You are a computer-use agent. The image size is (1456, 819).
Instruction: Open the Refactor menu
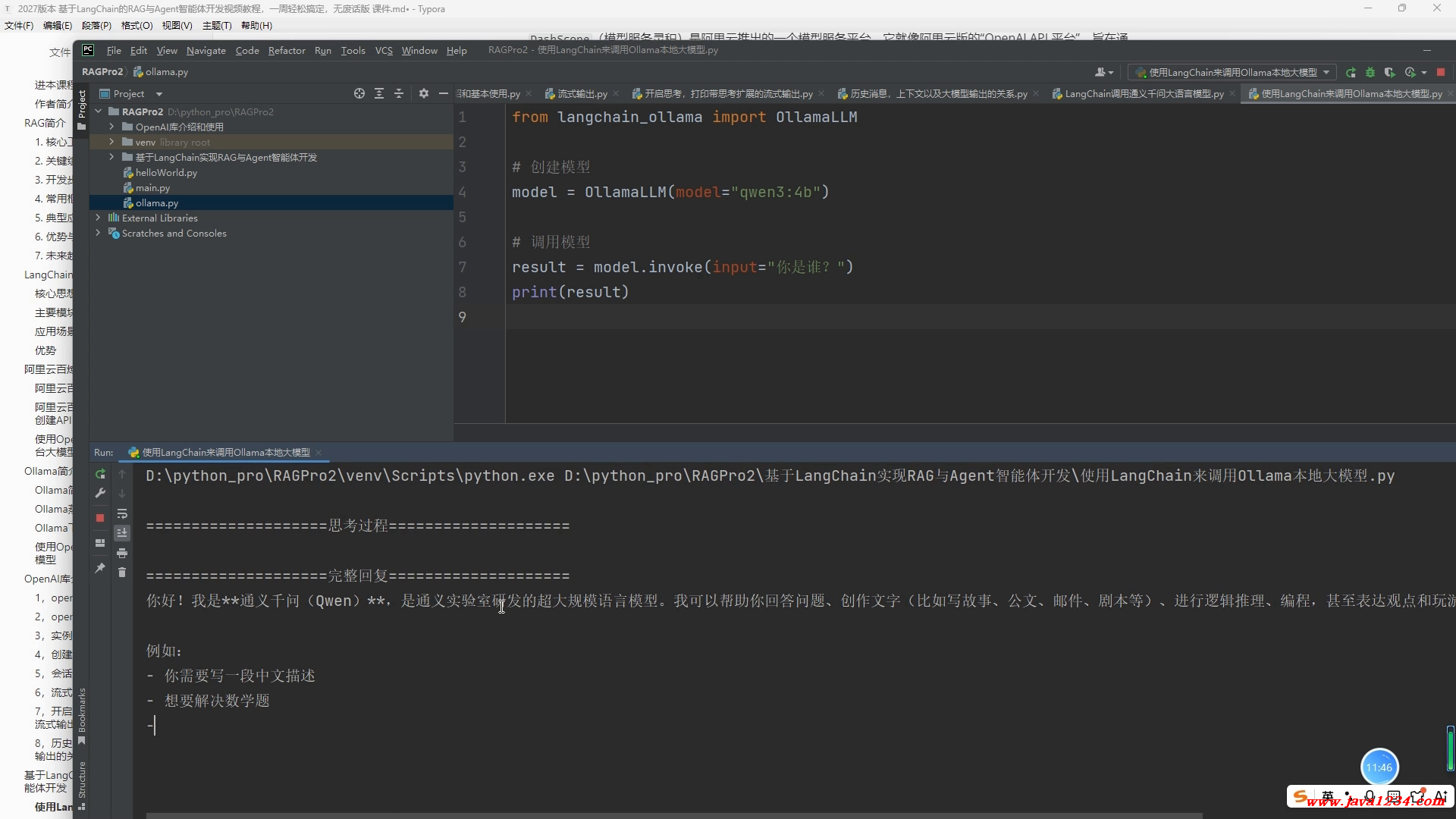[x=287, y=50]
